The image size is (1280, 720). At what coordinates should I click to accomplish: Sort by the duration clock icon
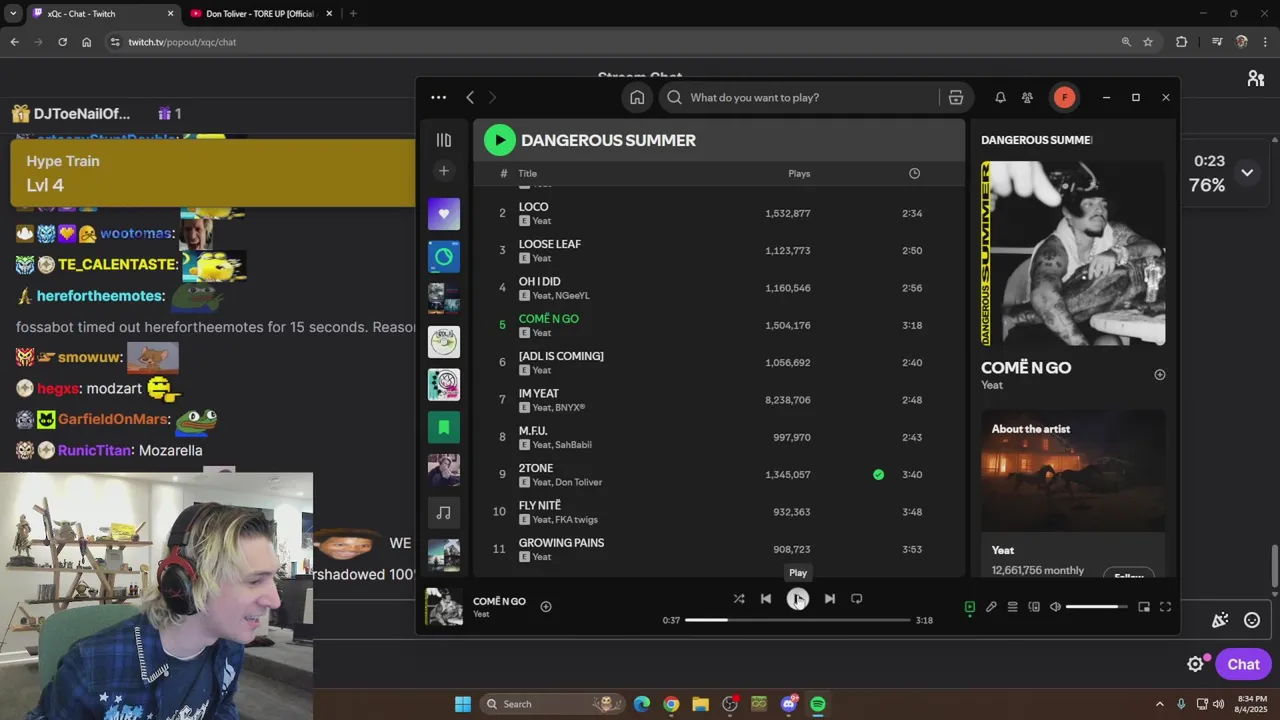914,174
